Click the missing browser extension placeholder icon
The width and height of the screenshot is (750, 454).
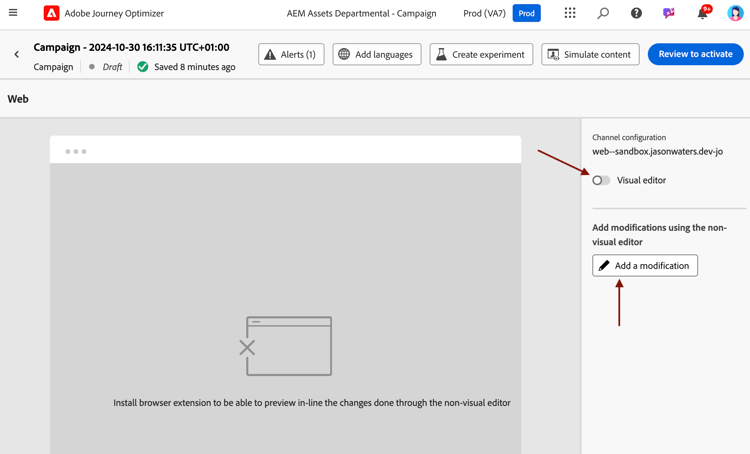pos(286,346)
